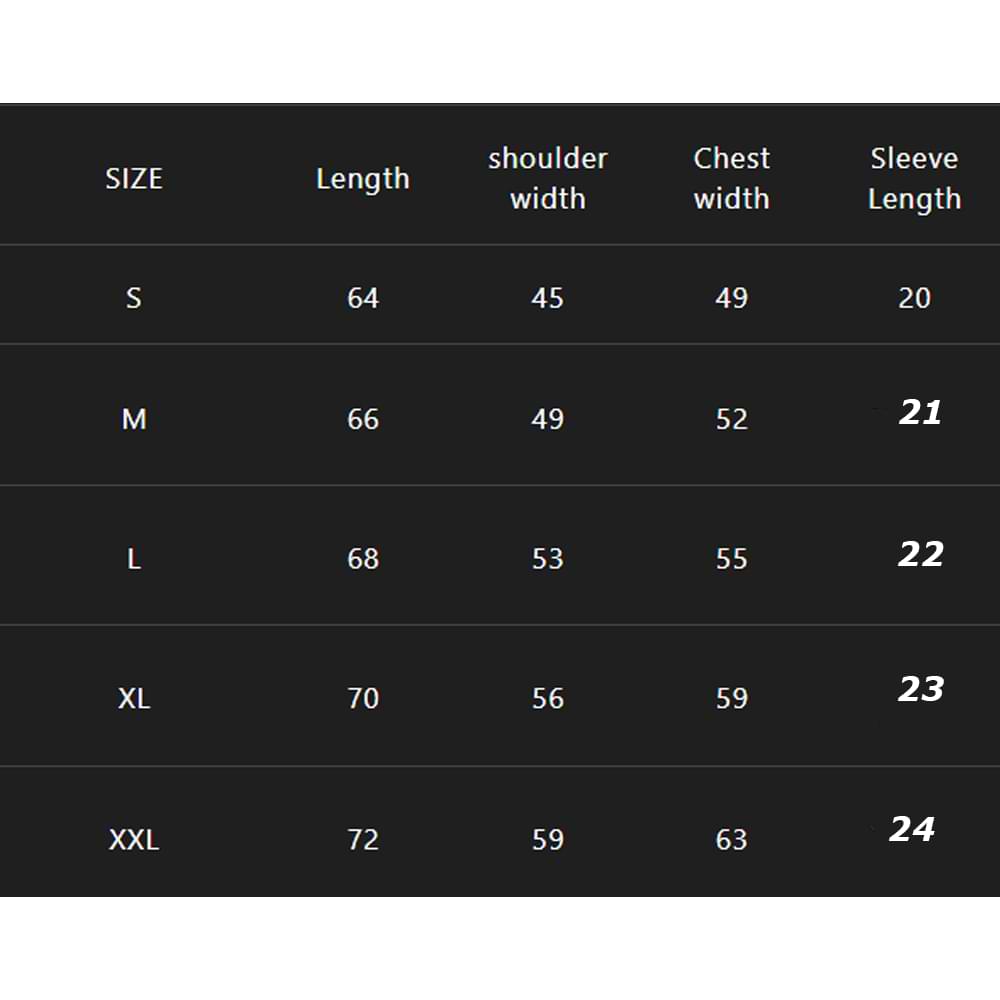Viewport: 1000px width, 1000px height.
Task: Click chest width 52 in M row
Action: (731, 419)
